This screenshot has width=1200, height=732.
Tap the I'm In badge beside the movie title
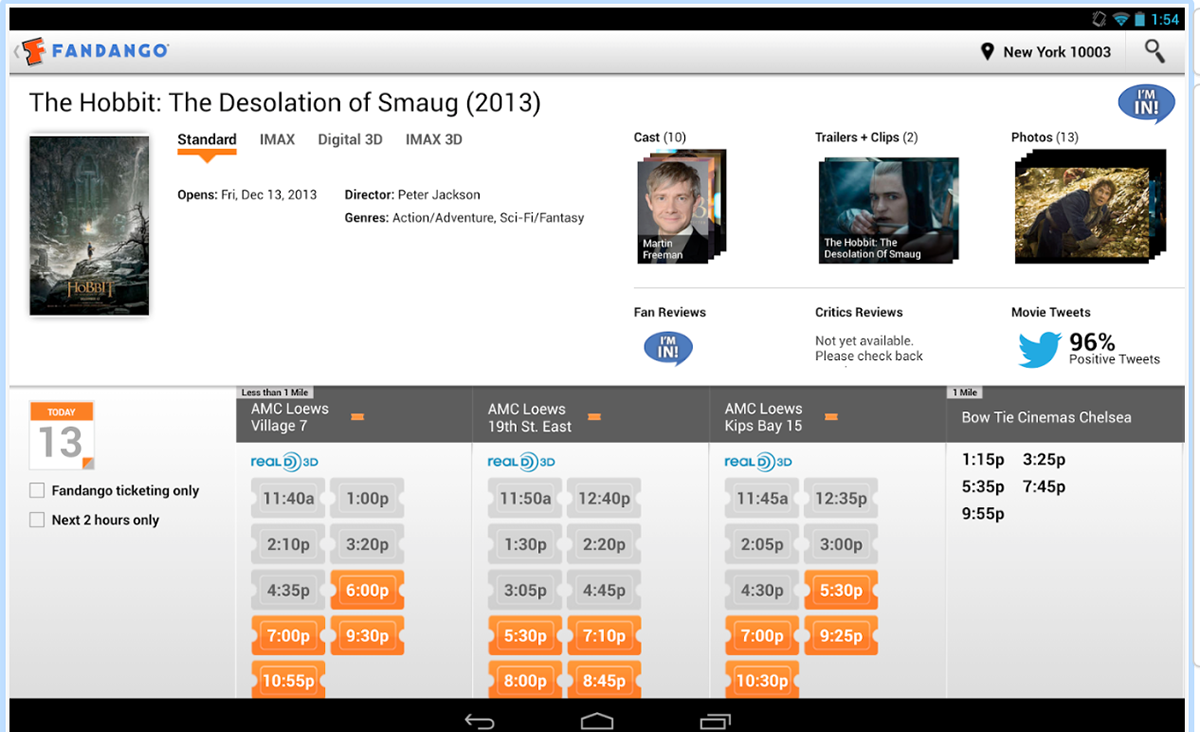(1146, 103)
